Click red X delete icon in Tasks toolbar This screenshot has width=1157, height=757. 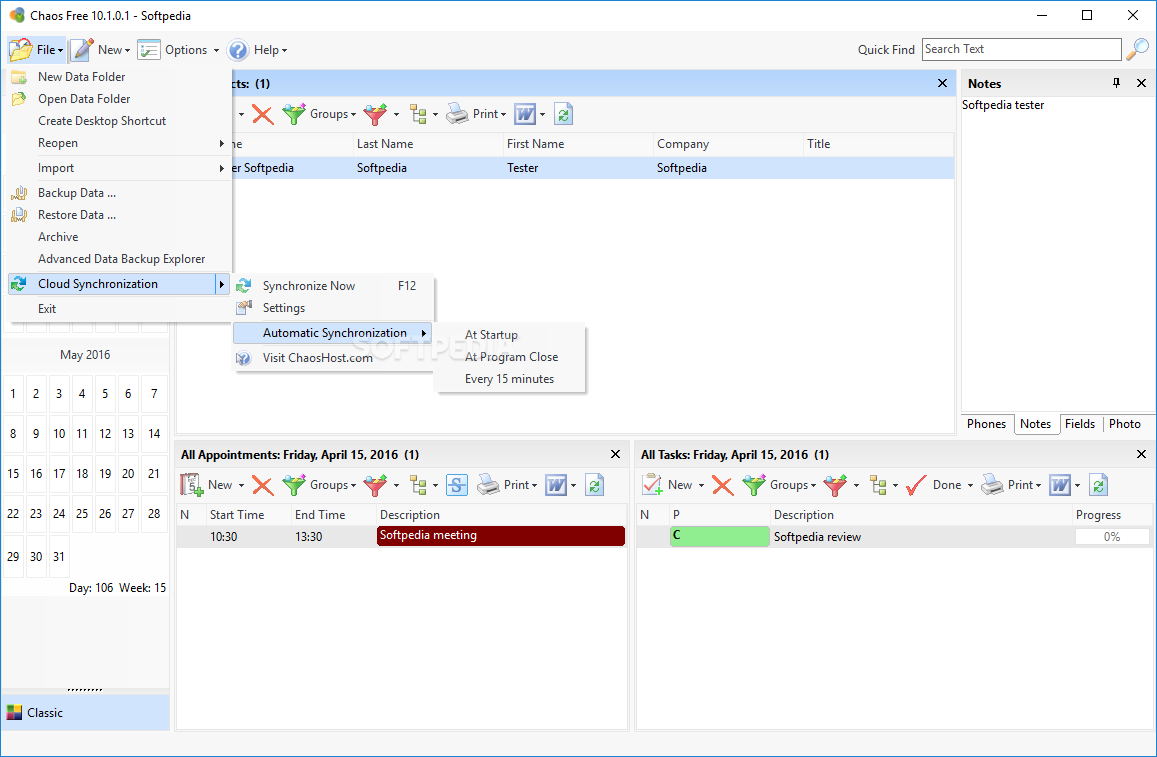(722, 485)
